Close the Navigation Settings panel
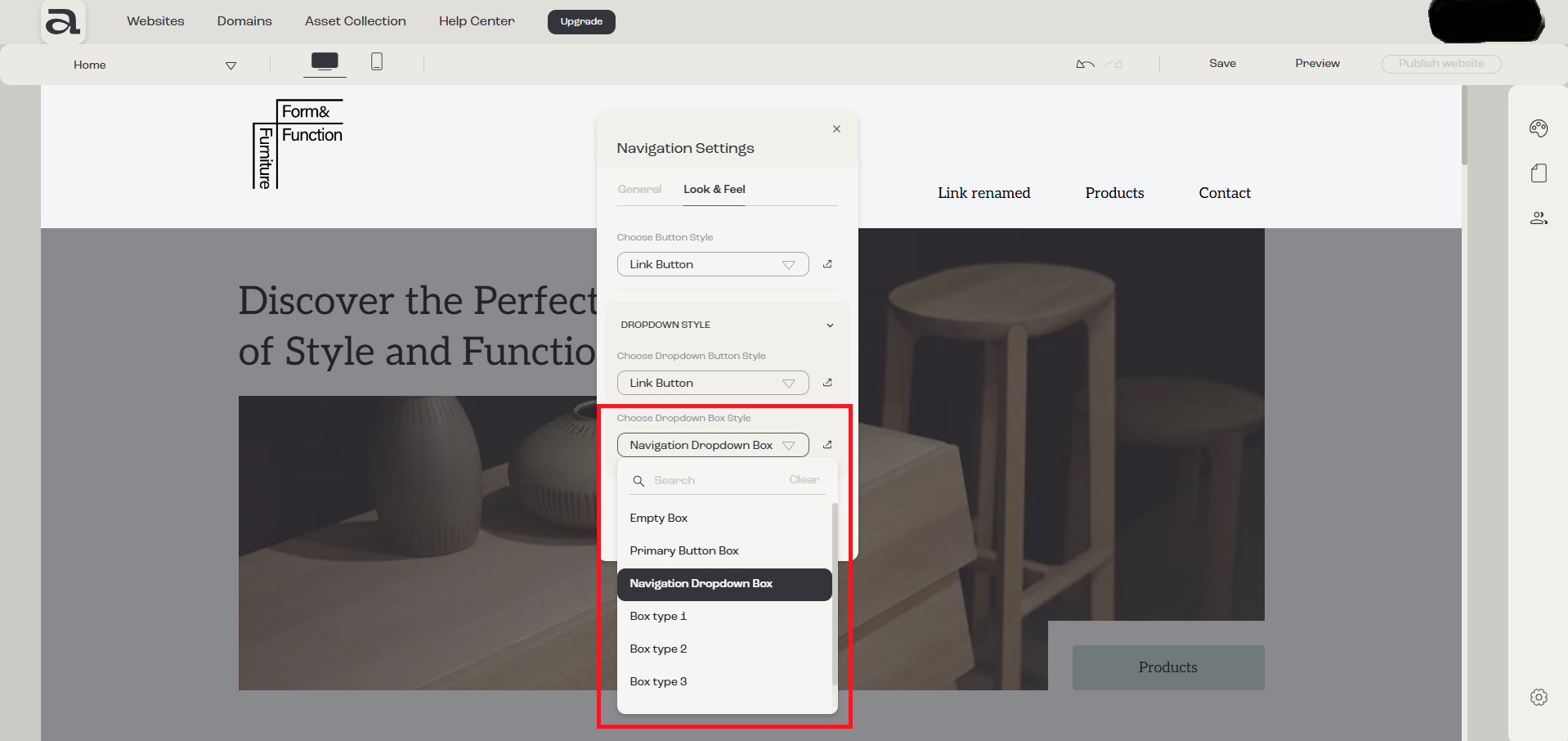 836,128
